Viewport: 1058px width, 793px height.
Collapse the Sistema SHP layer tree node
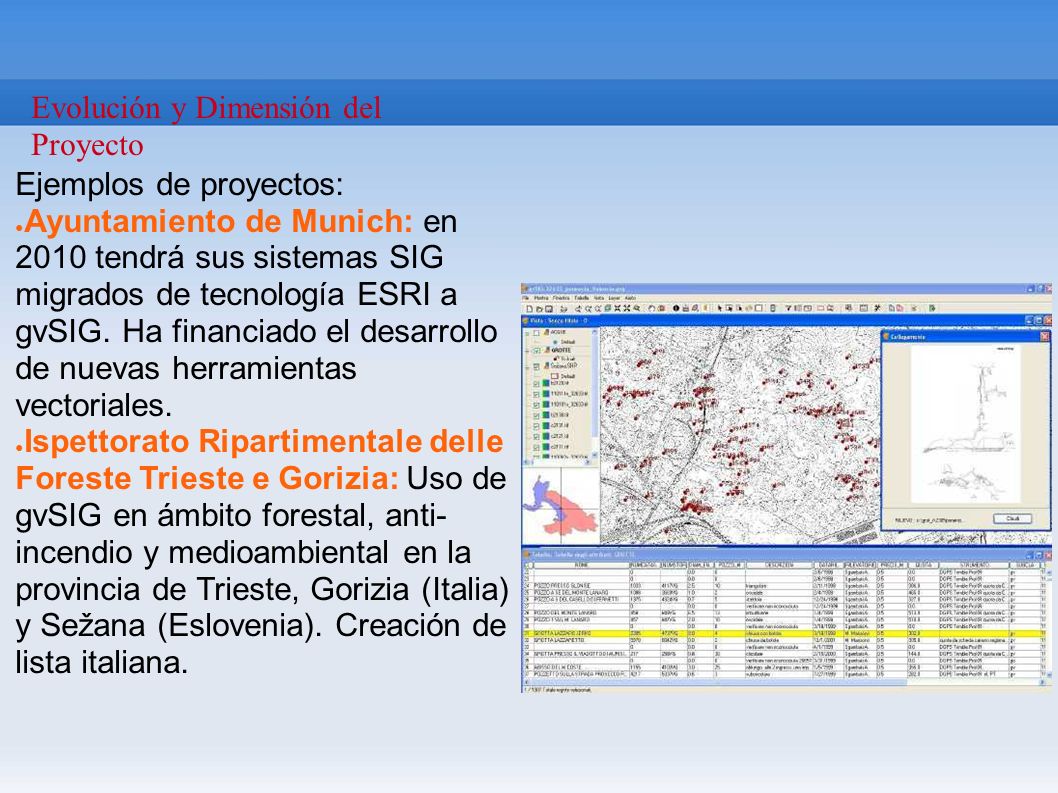click(x=528, y=366)
